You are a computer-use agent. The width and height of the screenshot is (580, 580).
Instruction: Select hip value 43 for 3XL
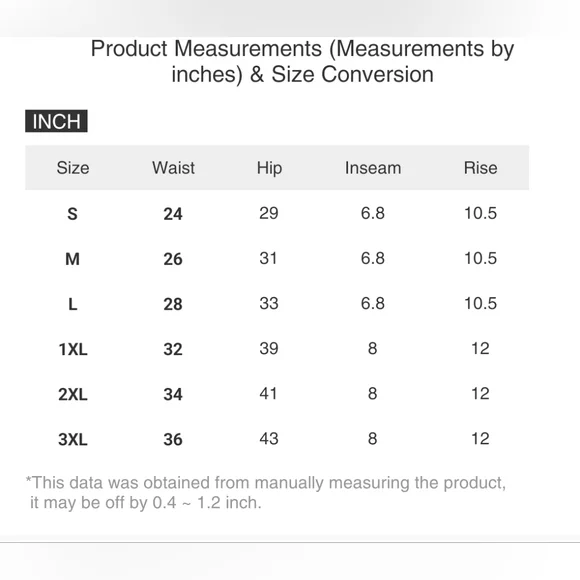[269, 439]
